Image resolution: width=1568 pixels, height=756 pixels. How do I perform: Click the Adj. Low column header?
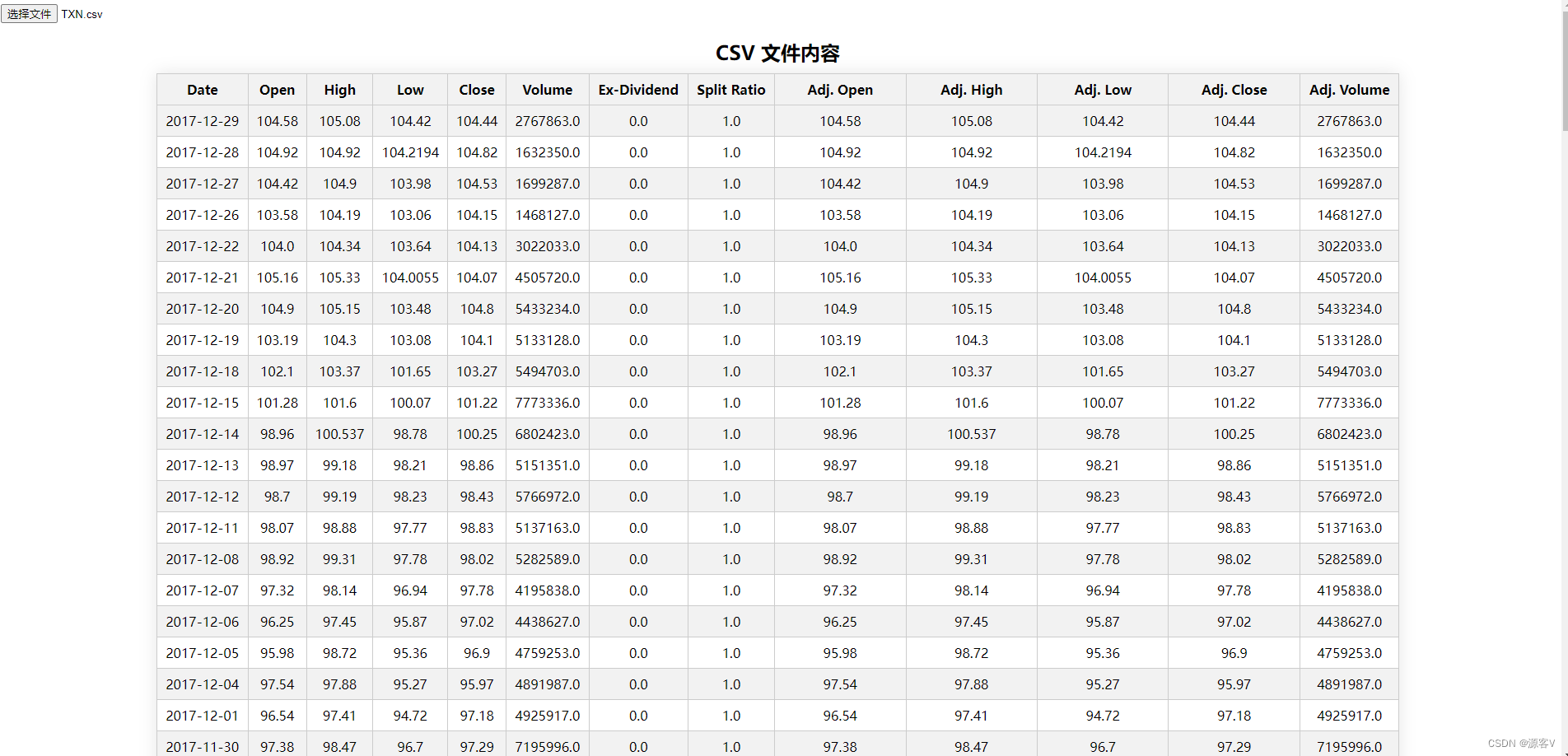tap(1103, 90)
